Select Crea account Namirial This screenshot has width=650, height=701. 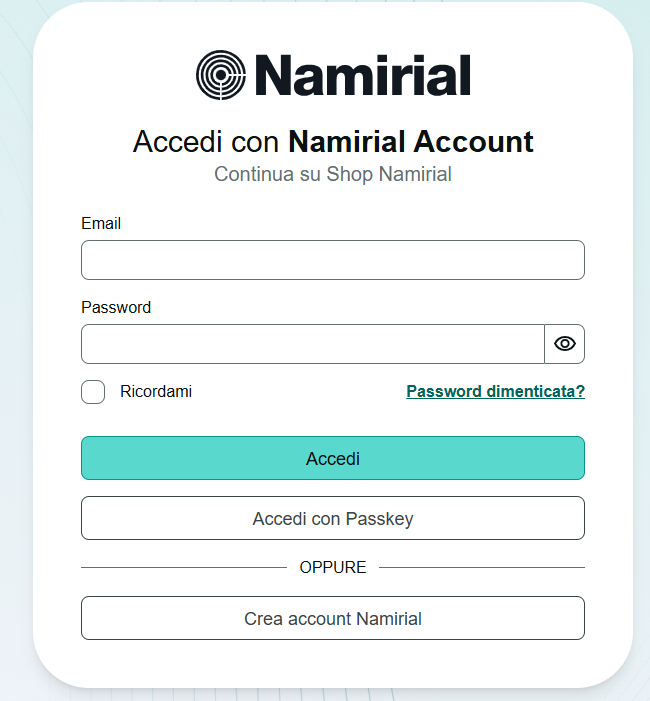point(332,619)
